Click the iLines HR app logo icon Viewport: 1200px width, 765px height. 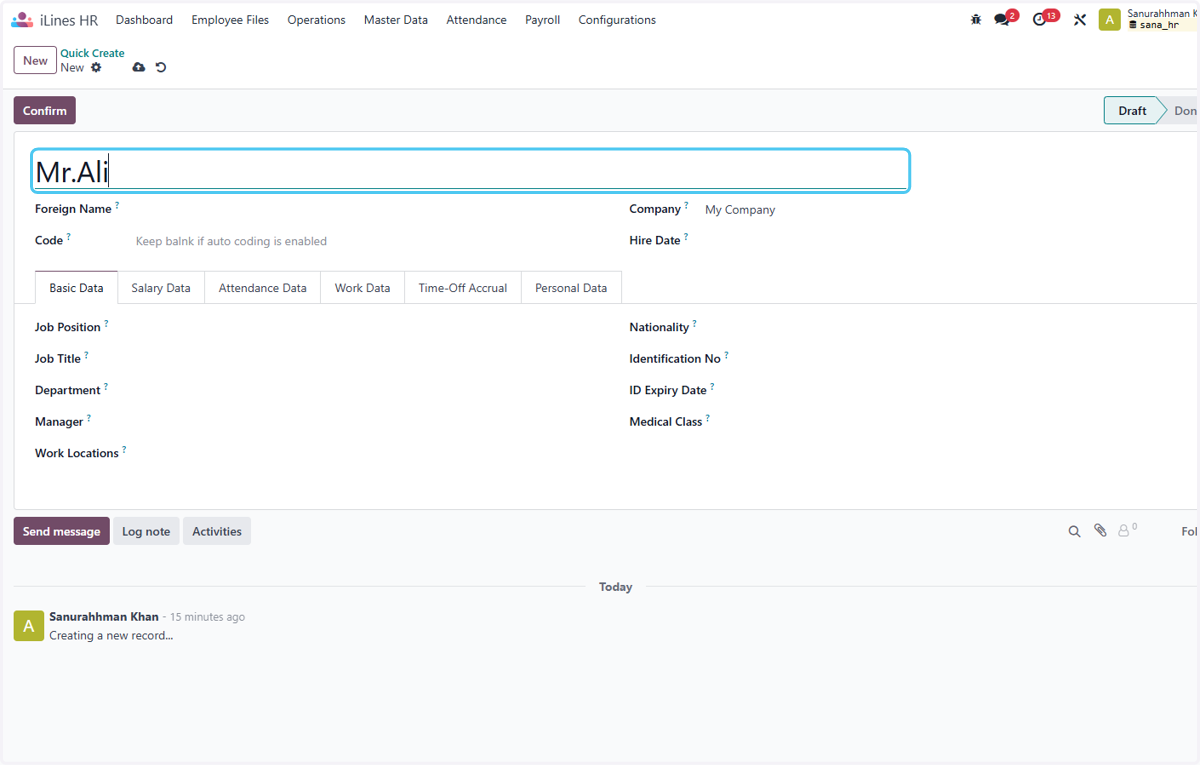tap(22, 20)
